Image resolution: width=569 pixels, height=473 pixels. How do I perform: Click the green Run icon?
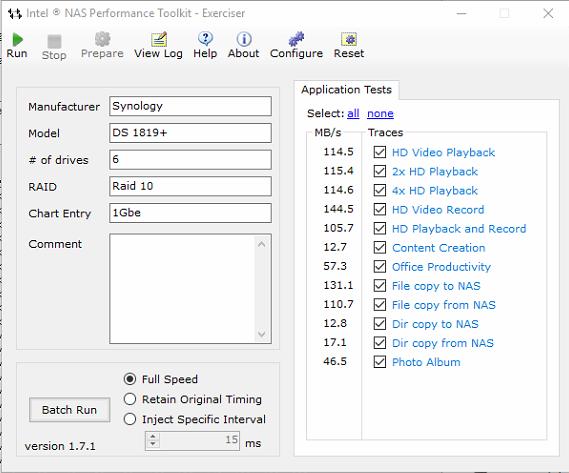17,39
